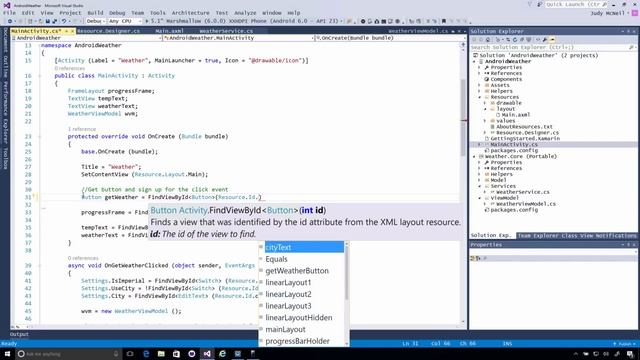The height and width of the screenshot is (360, 640).
Task: Select WeatherViewModel.cs in tree
Action: tap(526, 204)
